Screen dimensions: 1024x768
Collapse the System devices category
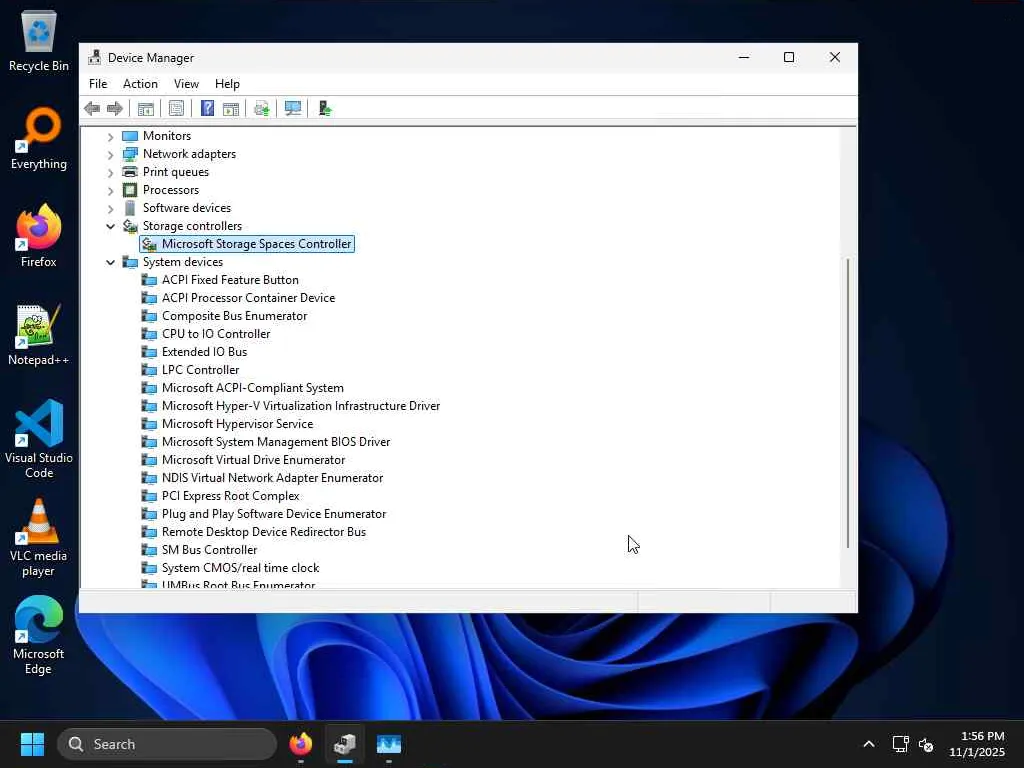coord(110,262)
